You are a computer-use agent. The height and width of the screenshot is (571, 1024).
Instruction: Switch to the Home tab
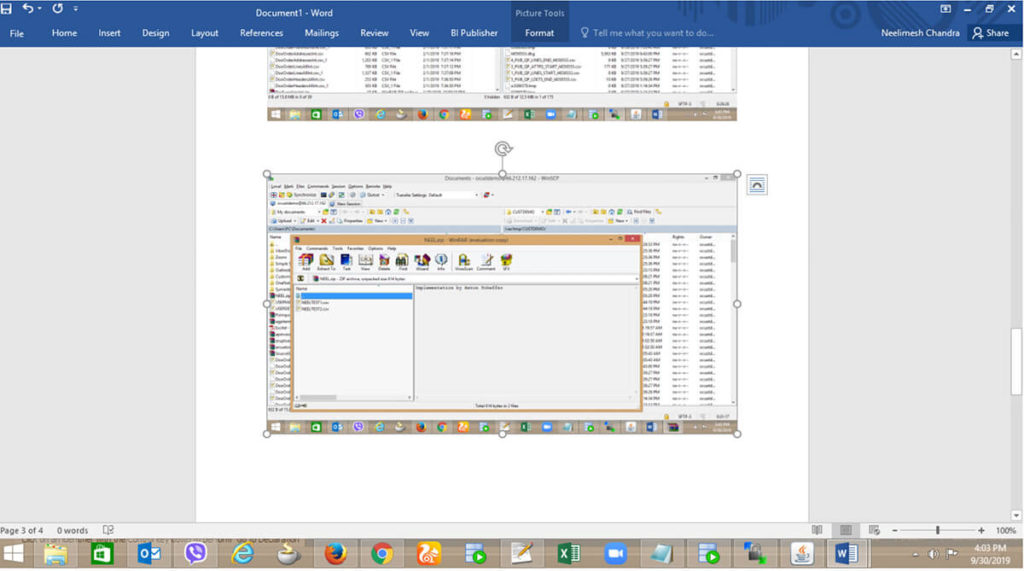[x=64, y=33]
